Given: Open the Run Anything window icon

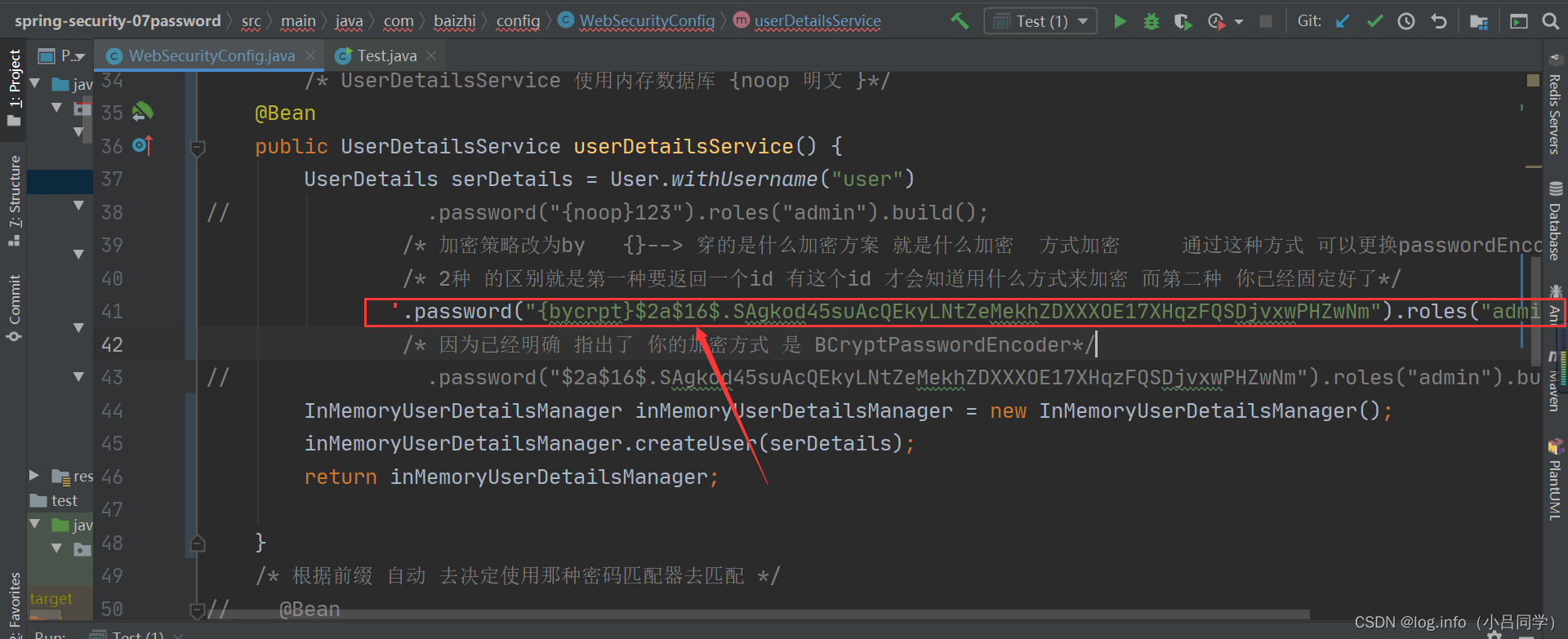Looking at the screenshot, I should point(1519,21).
